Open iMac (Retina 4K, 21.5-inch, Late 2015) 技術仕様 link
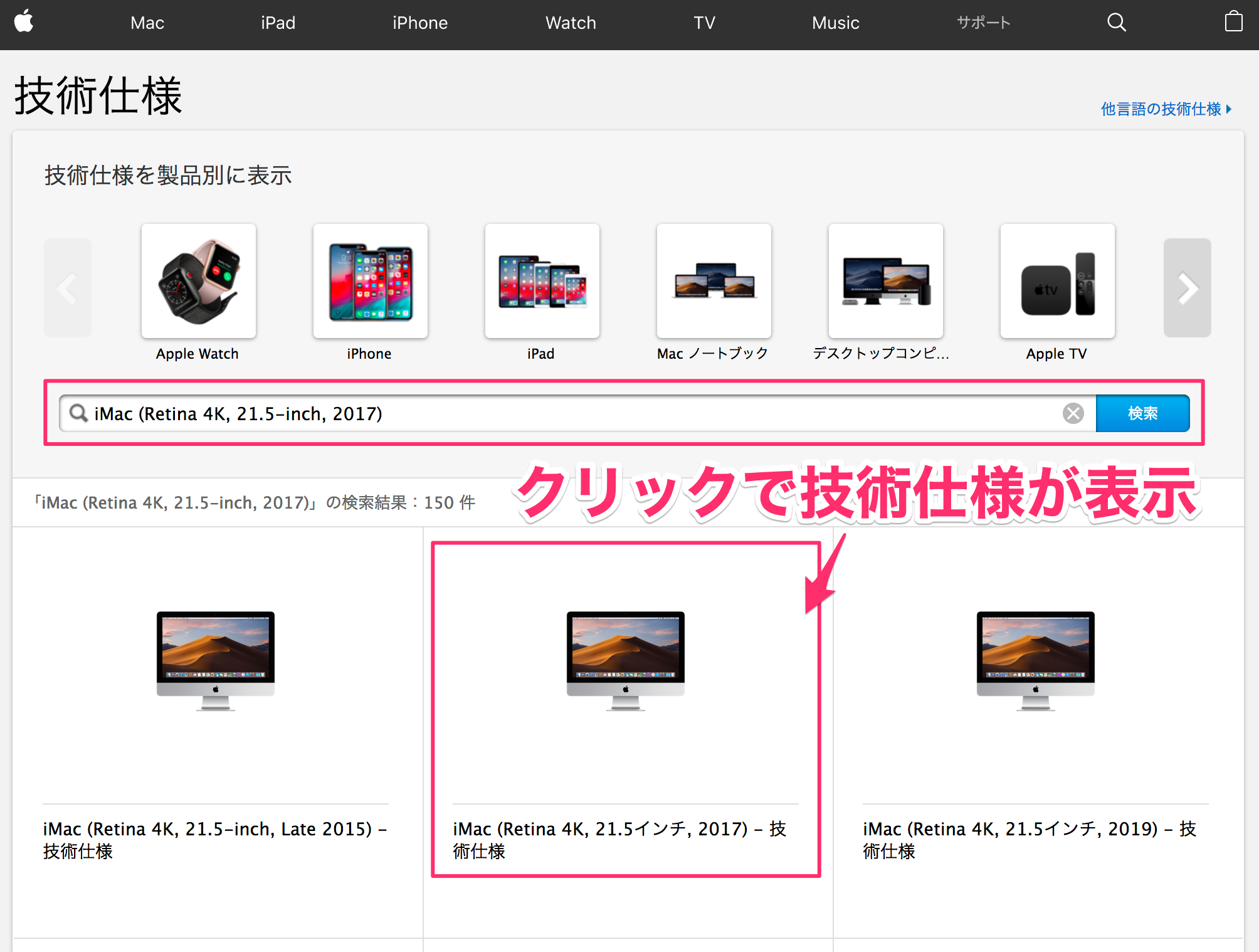Screen dimensions: 1259x952 pyautogui.click(x=215, y=840)
